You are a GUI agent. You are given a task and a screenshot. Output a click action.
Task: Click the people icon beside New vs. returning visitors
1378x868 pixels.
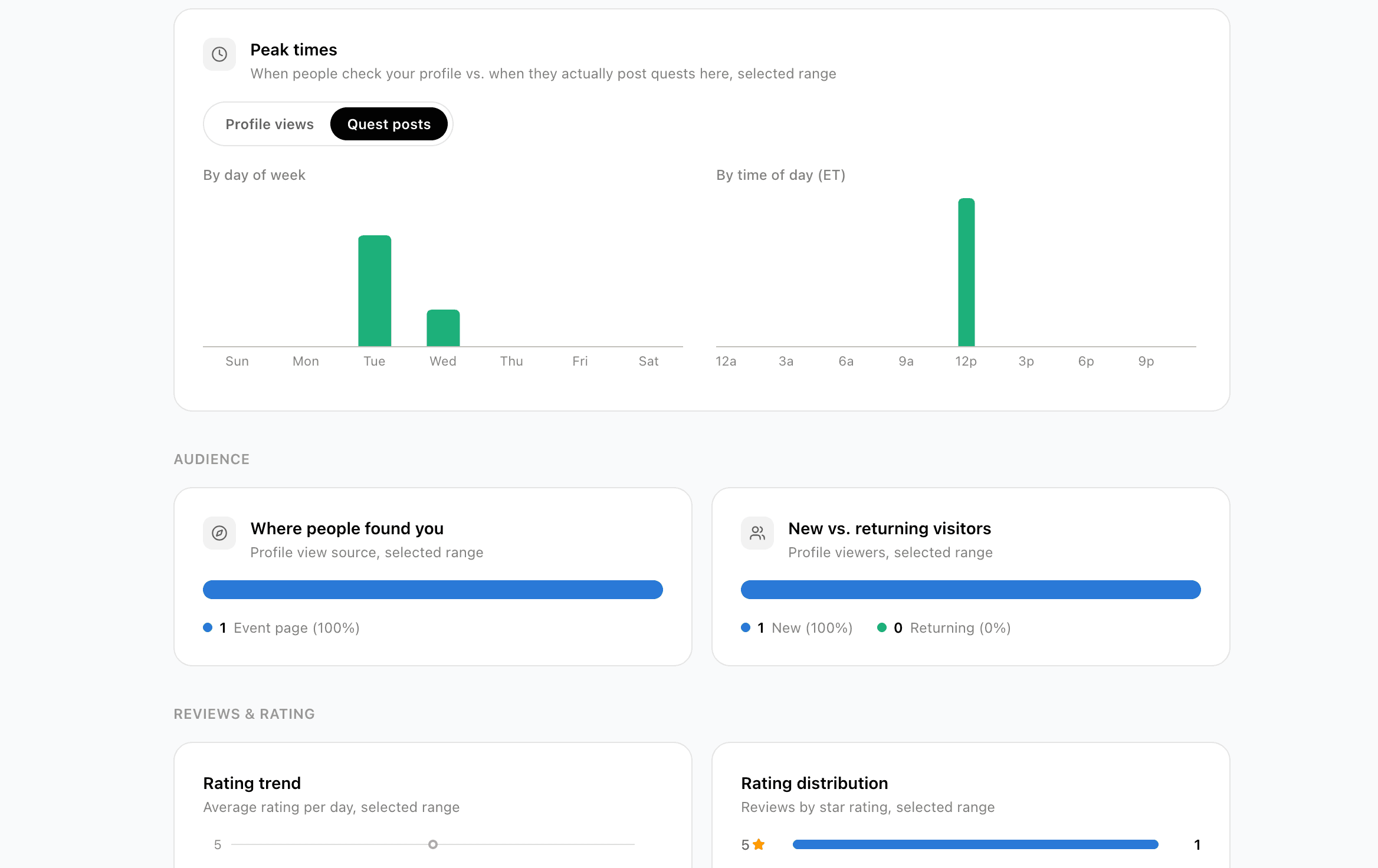pyautogui.click(x=757, y=533)
